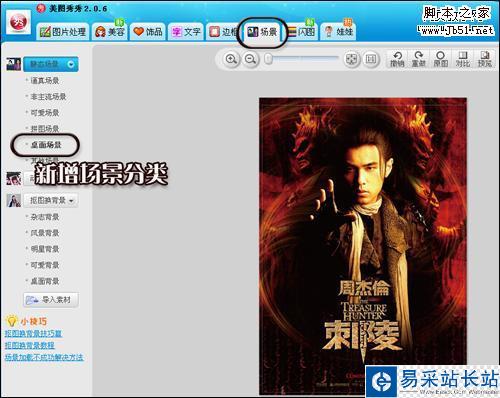Image resolution: width=500 pixels, height=398 pixels.
Task: Click the zoom out magnifier icon
Action: (250, 59)
